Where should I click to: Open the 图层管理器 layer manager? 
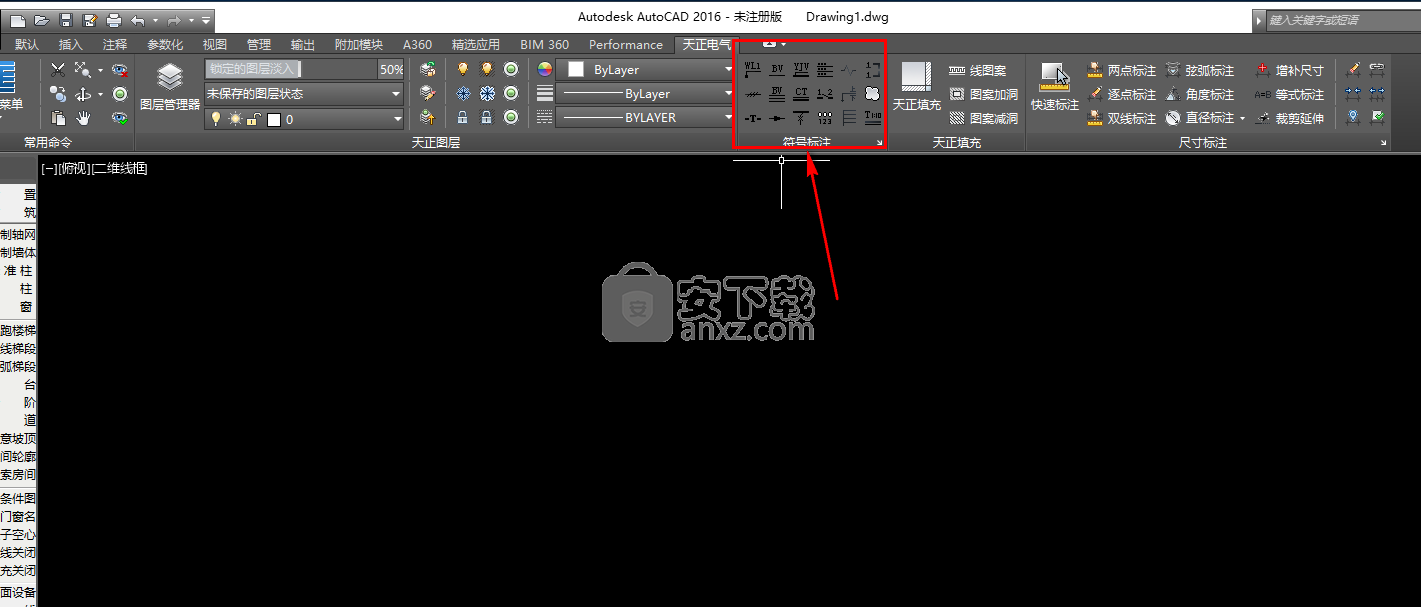pos(170,86)
